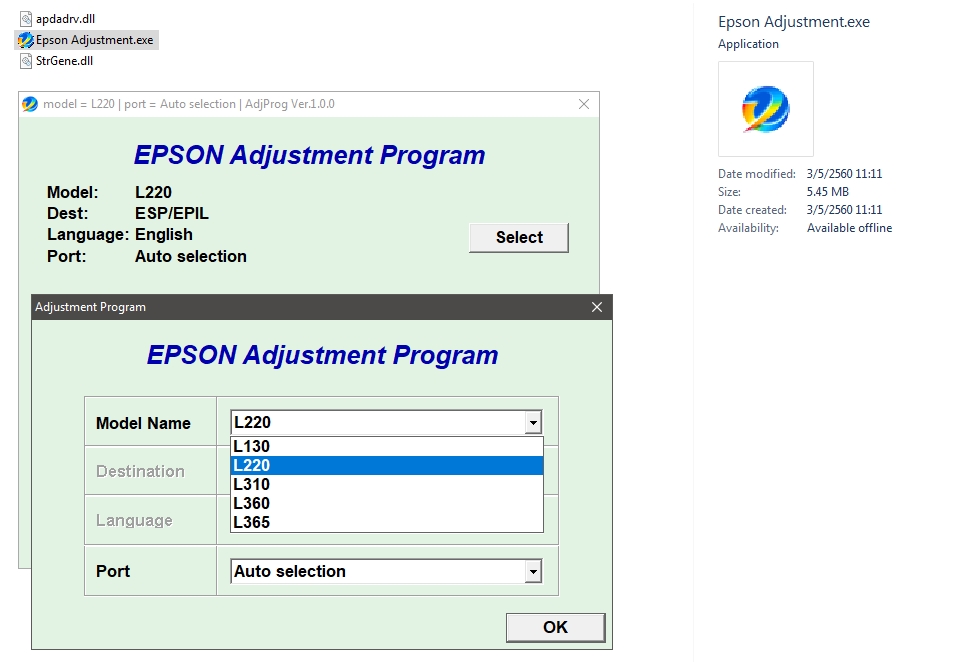Open the Model Name dropdown arrow
Screen dimensions: 958x662
533,422
